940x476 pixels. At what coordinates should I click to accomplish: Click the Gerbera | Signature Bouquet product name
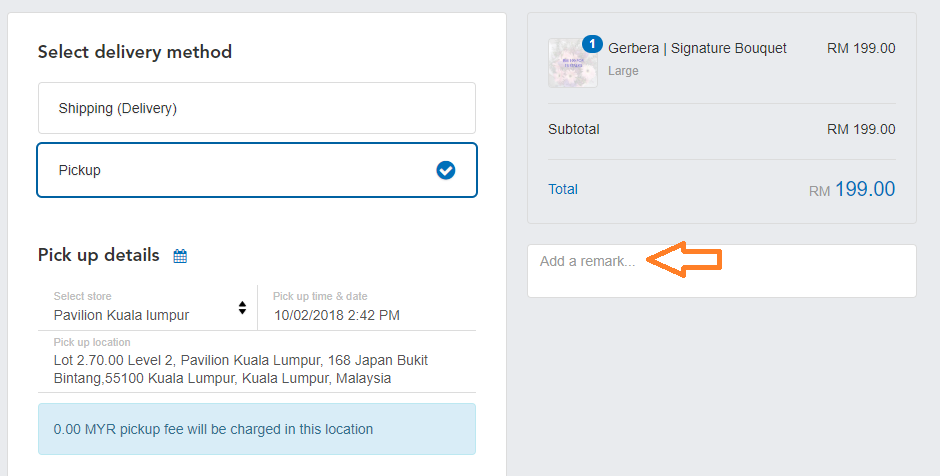[x=697, y=48]
